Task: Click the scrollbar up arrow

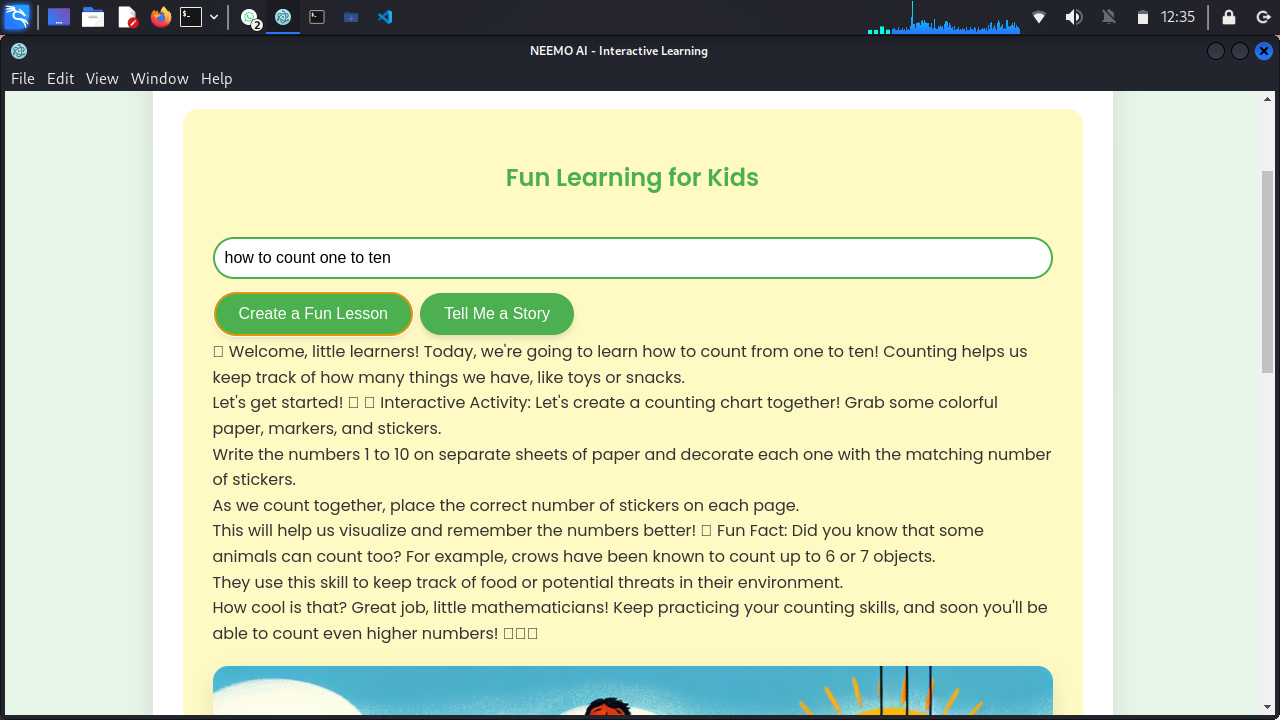Action: (x=1268, y=99)
